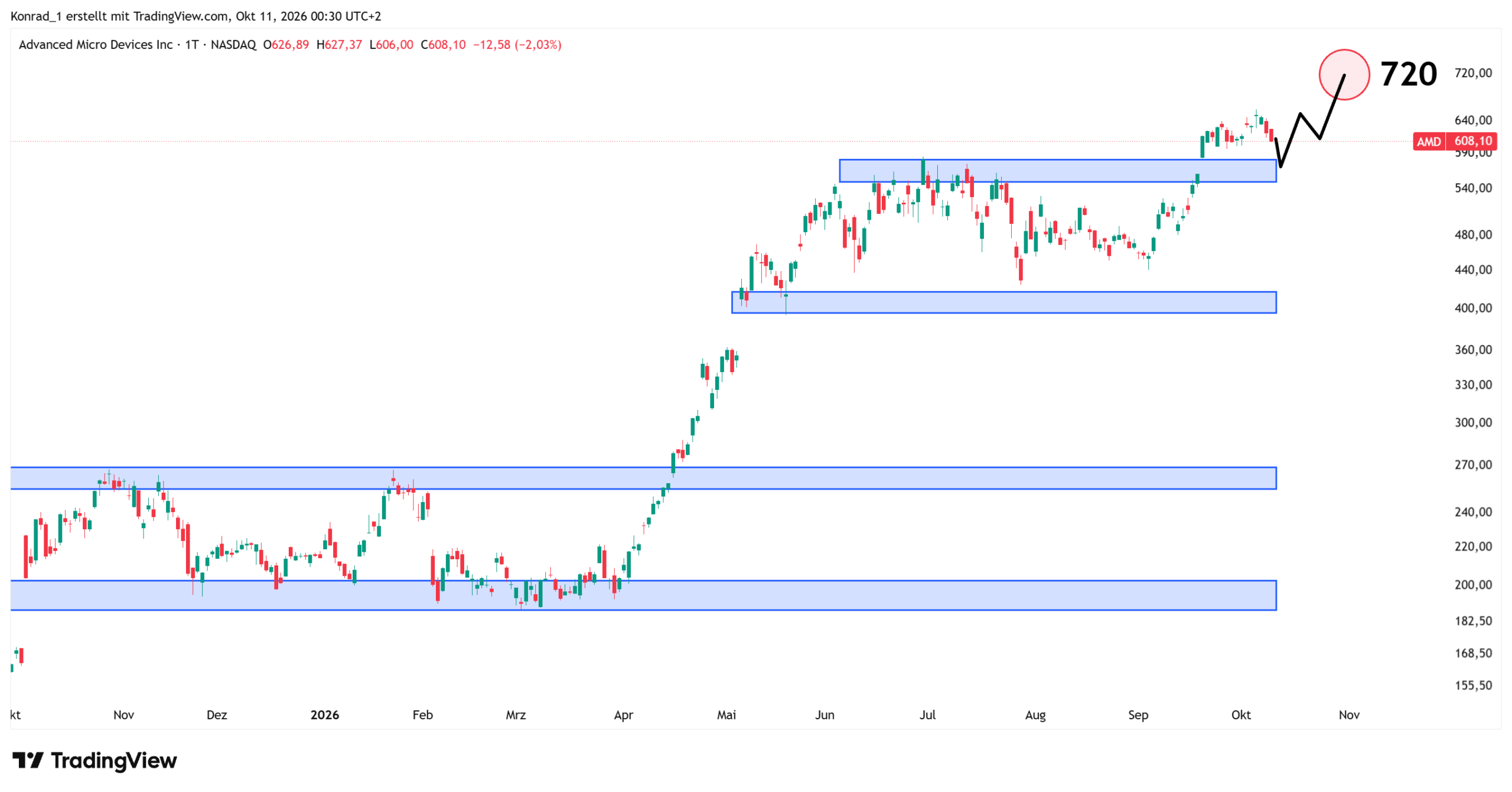
Task: Click the 155,50 price axis label
Action: tap(1473, 686)
